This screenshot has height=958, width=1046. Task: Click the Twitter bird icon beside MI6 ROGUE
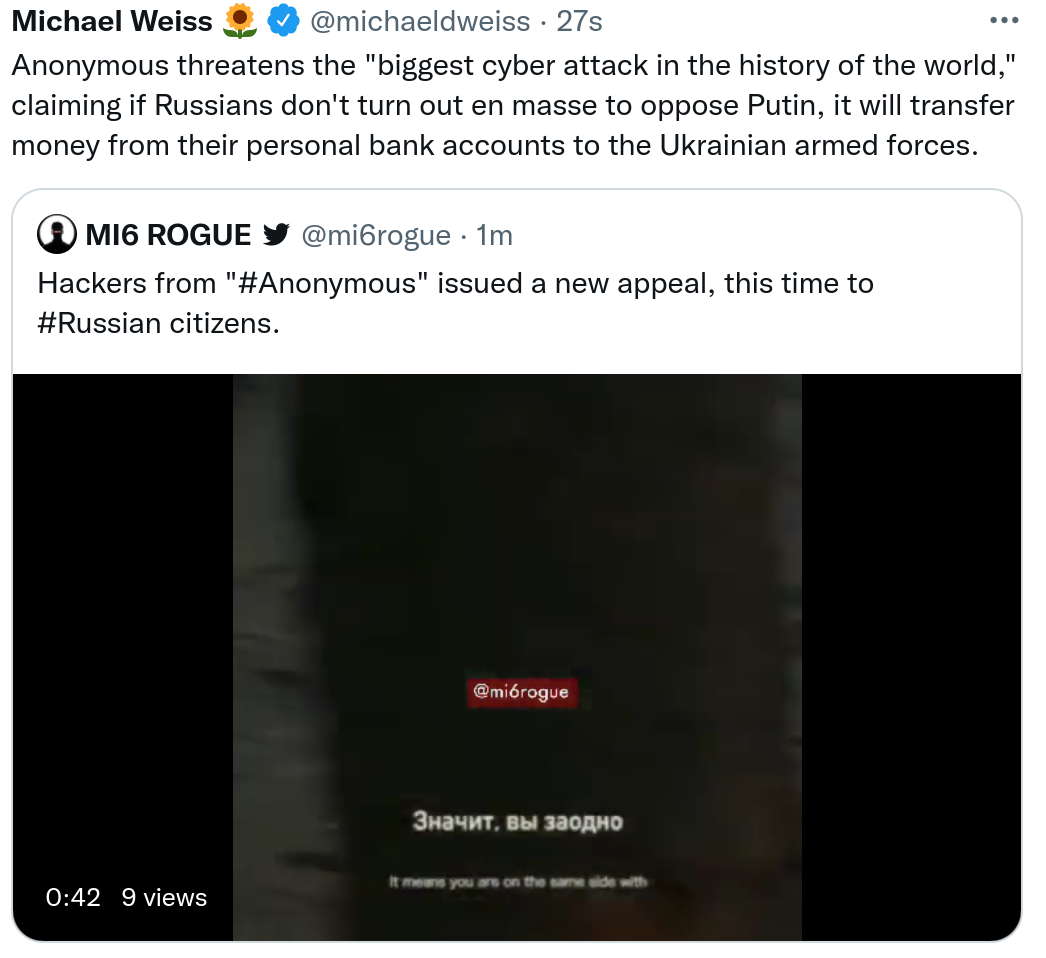(x=276, y=234)
